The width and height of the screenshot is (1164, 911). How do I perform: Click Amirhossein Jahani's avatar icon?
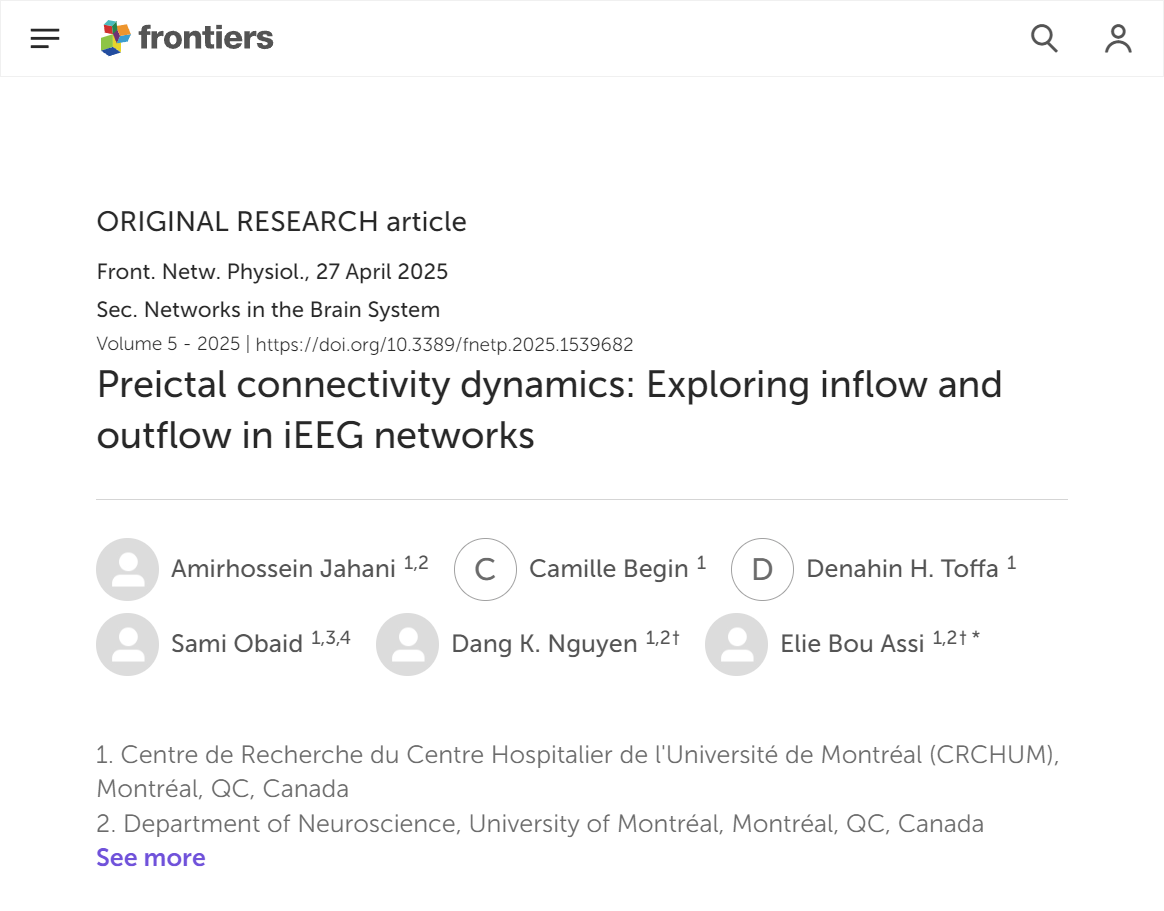click(127, 569)
